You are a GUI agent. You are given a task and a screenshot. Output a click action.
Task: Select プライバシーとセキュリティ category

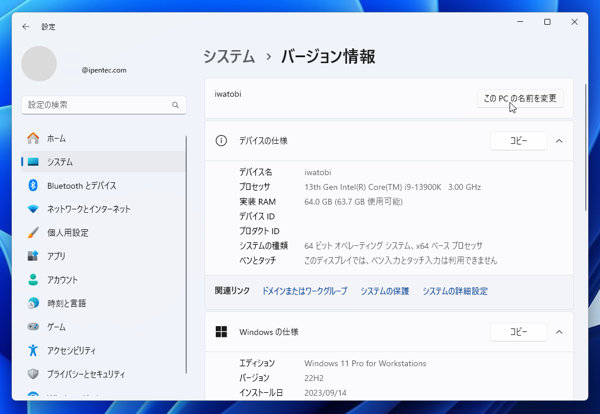pyautogui.click(x=103, y=374)
